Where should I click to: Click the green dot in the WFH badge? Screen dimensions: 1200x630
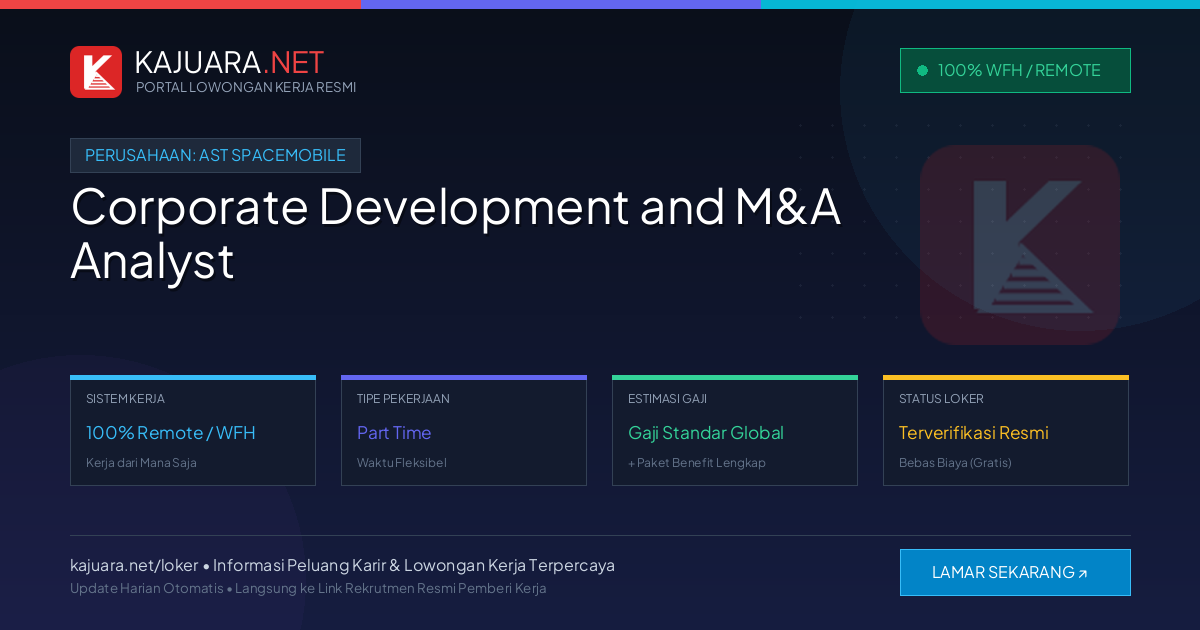[922, 71]
